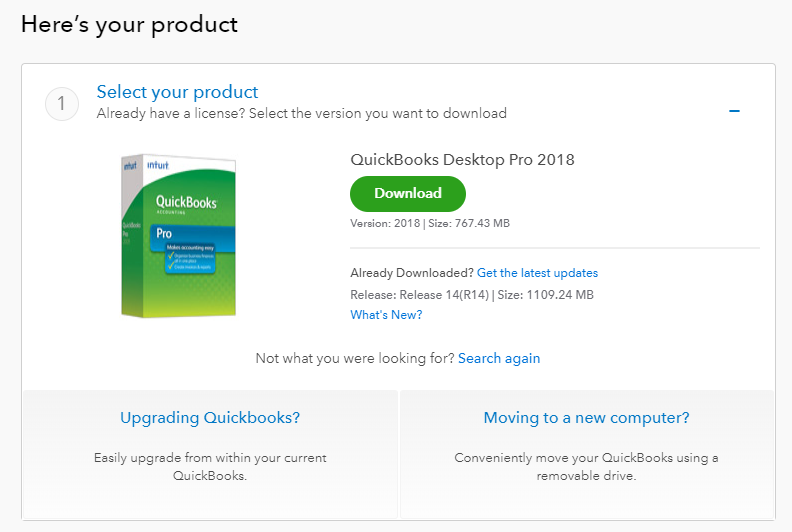
Task: Click the step 1 circle icon
Action: pos(62,103)
